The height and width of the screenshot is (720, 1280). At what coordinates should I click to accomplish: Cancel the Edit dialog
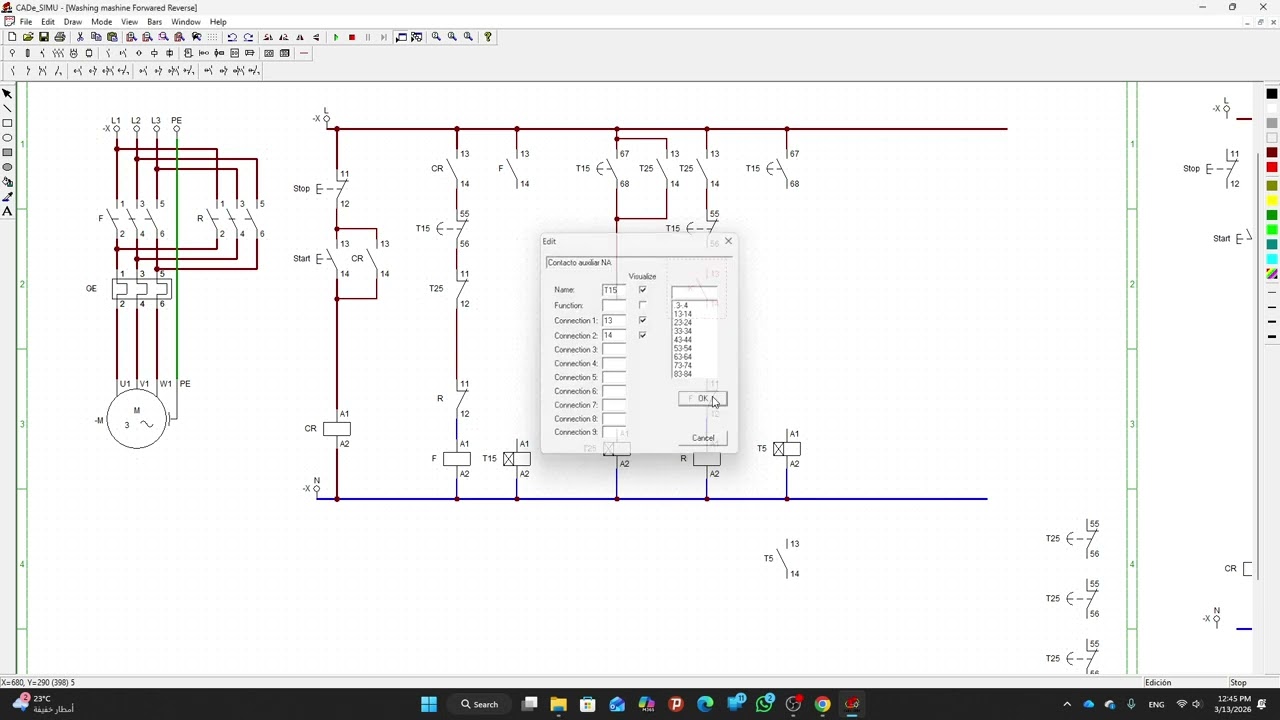pyautogui.click(x=703, y=438)
